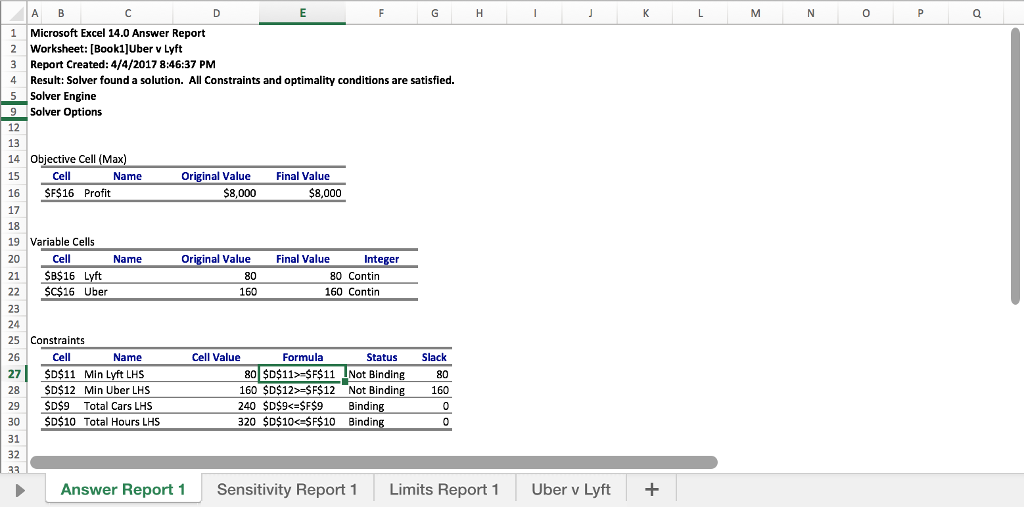The width and height of the screenshot is (1024, 507).
Task: Switch to the Sensitivity Report 1 tab
Action: pyautogui.click(x=287, y=489)
